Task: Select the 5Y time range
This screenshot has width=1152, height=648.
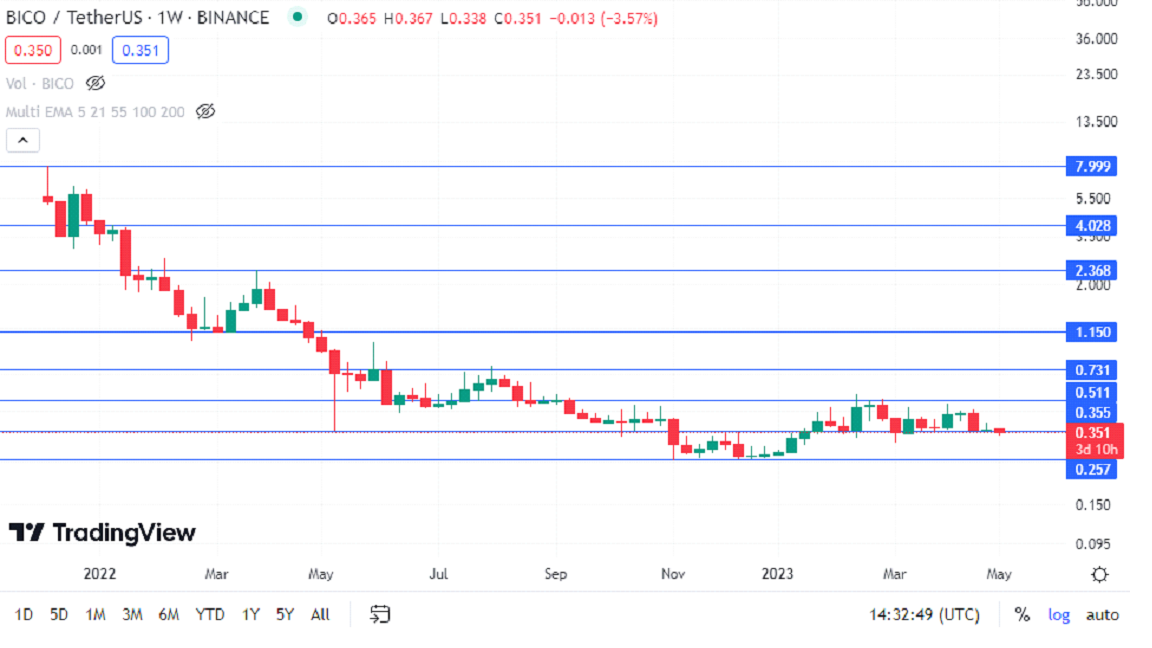Action: click(285, 614)
